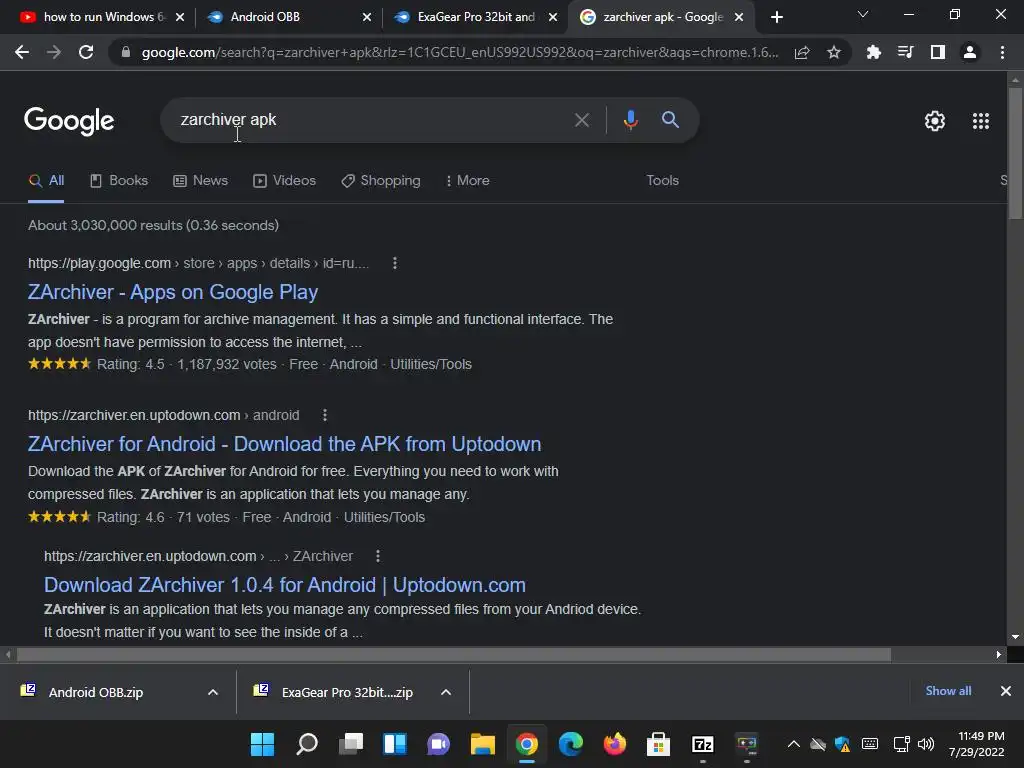Open Microsoft Store from the taskbar
This screenshot has height=768, width=1024.
658,744
